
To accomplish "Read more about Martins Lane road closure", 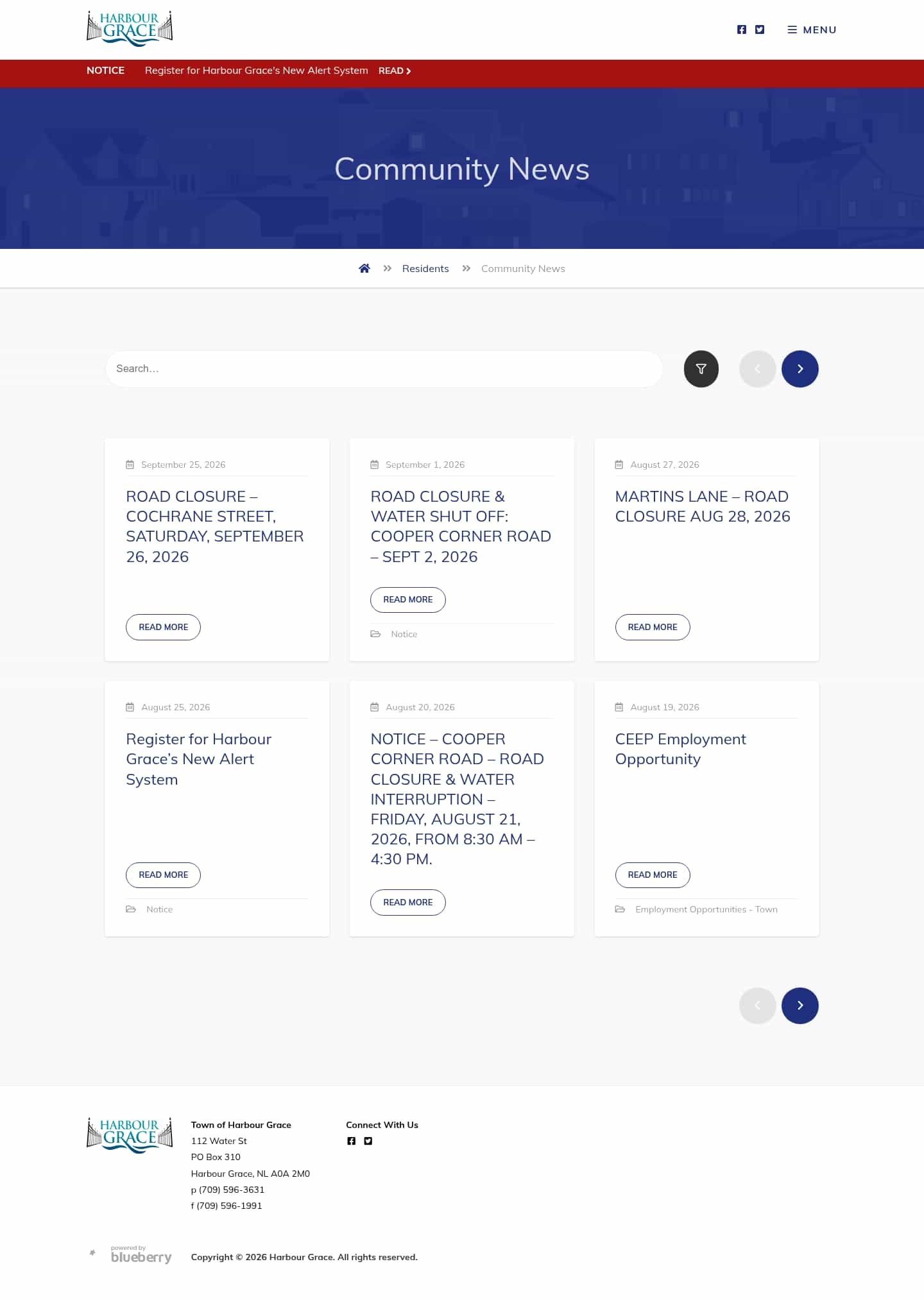I will click(653, 627).
